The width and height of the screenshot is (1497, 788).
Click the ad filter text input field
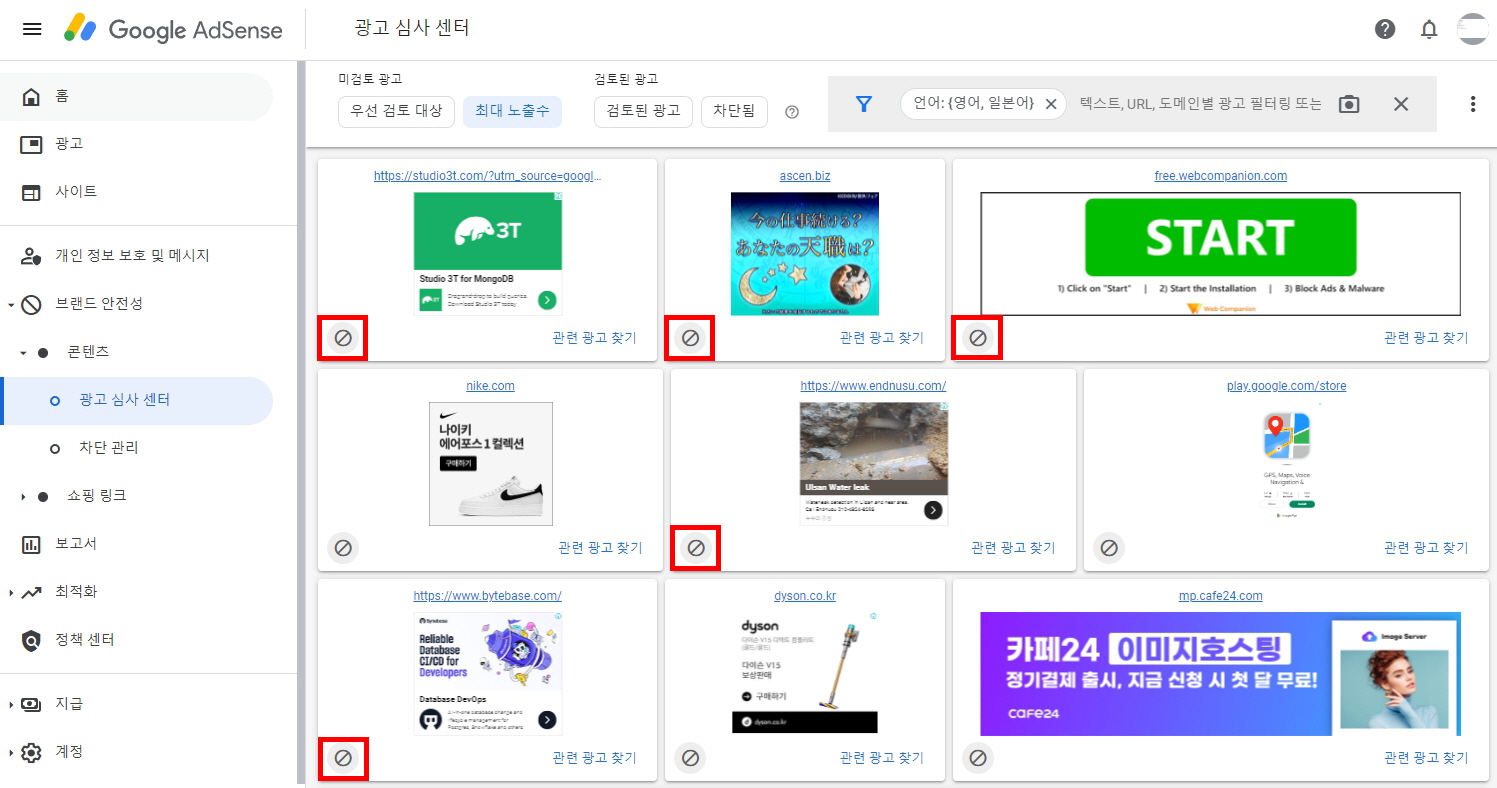(1200, 104)
